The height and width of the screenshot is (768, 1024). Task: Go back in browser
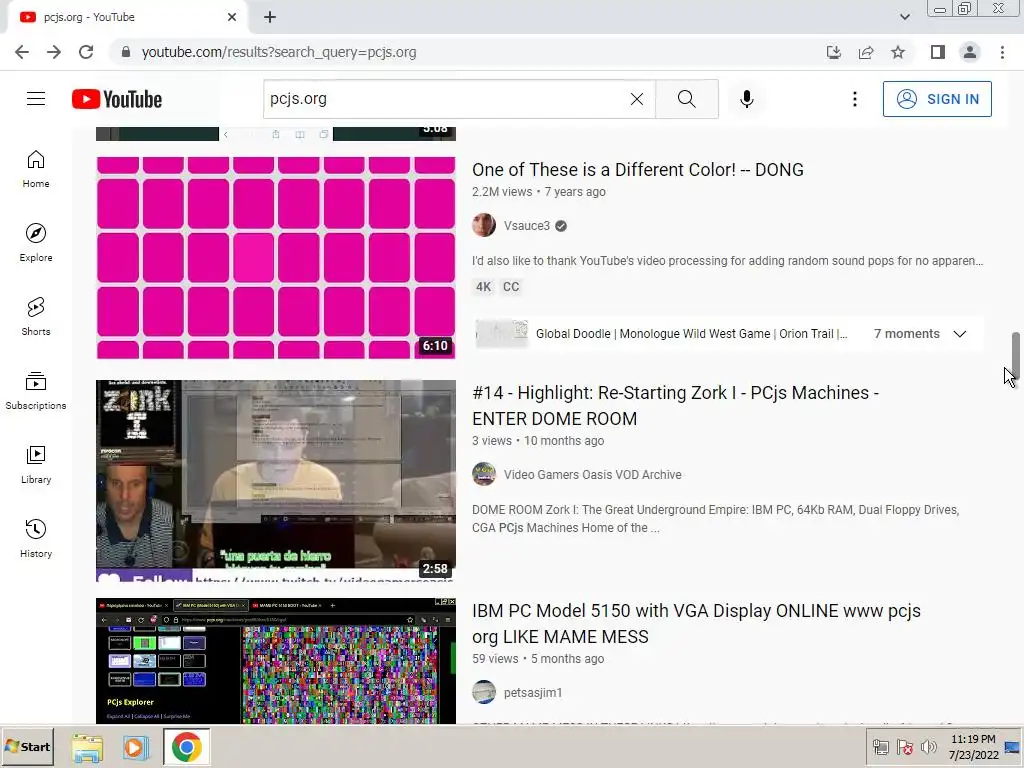(22, 52)
